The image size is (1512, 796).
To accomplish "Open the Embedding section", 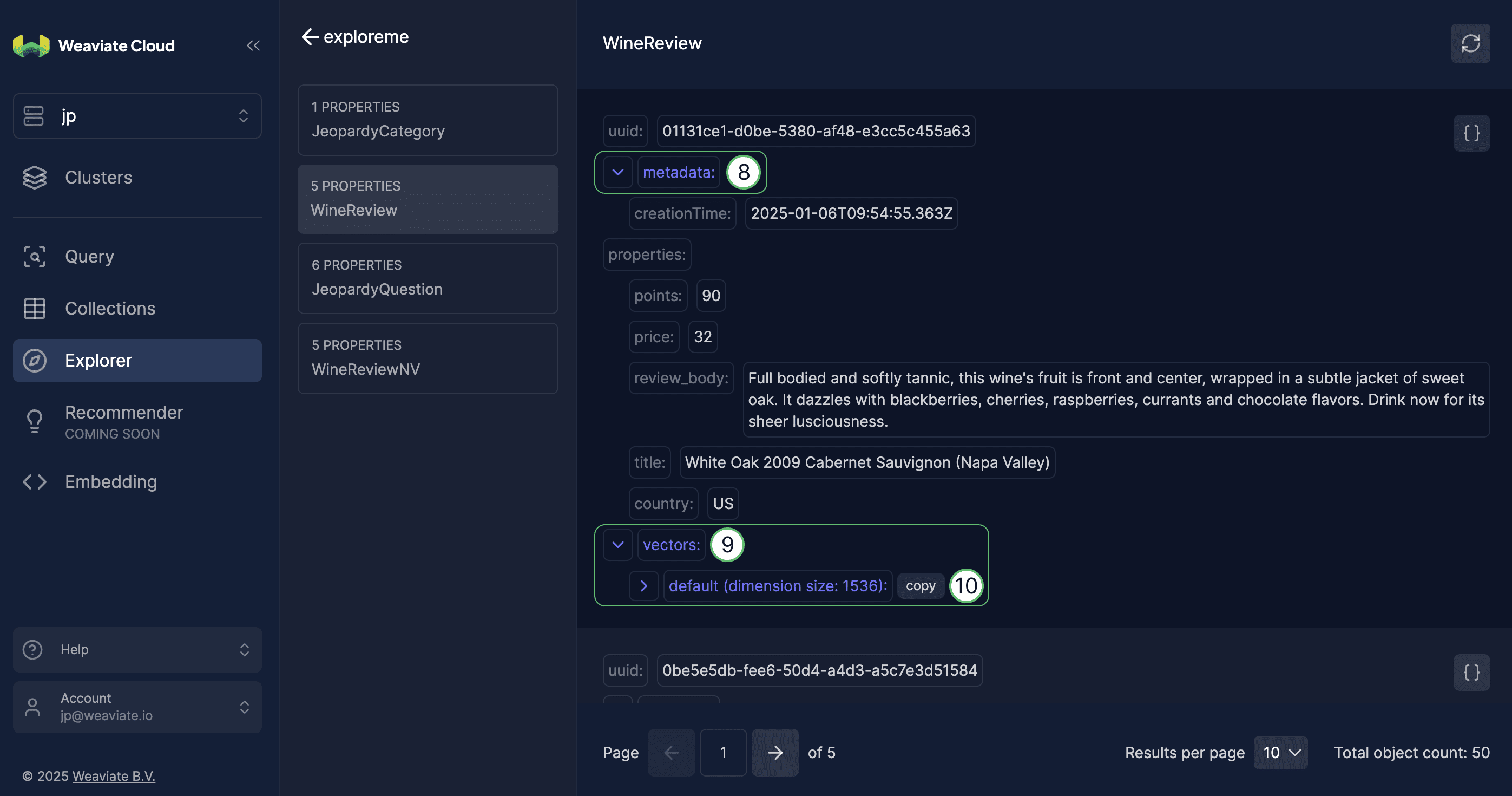I will pos(137,482).
